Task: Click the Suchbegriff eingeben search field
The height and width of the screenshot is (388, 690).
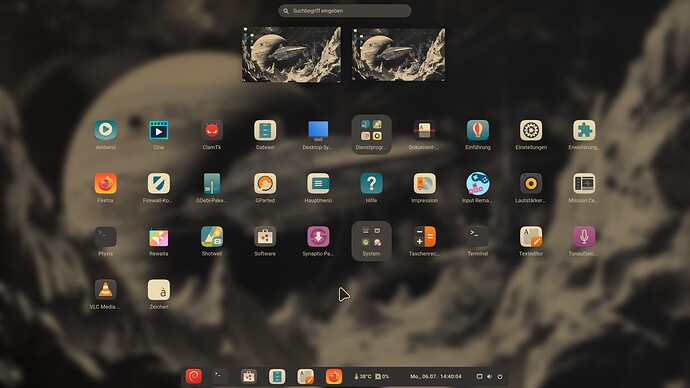Action: [345, 11]
